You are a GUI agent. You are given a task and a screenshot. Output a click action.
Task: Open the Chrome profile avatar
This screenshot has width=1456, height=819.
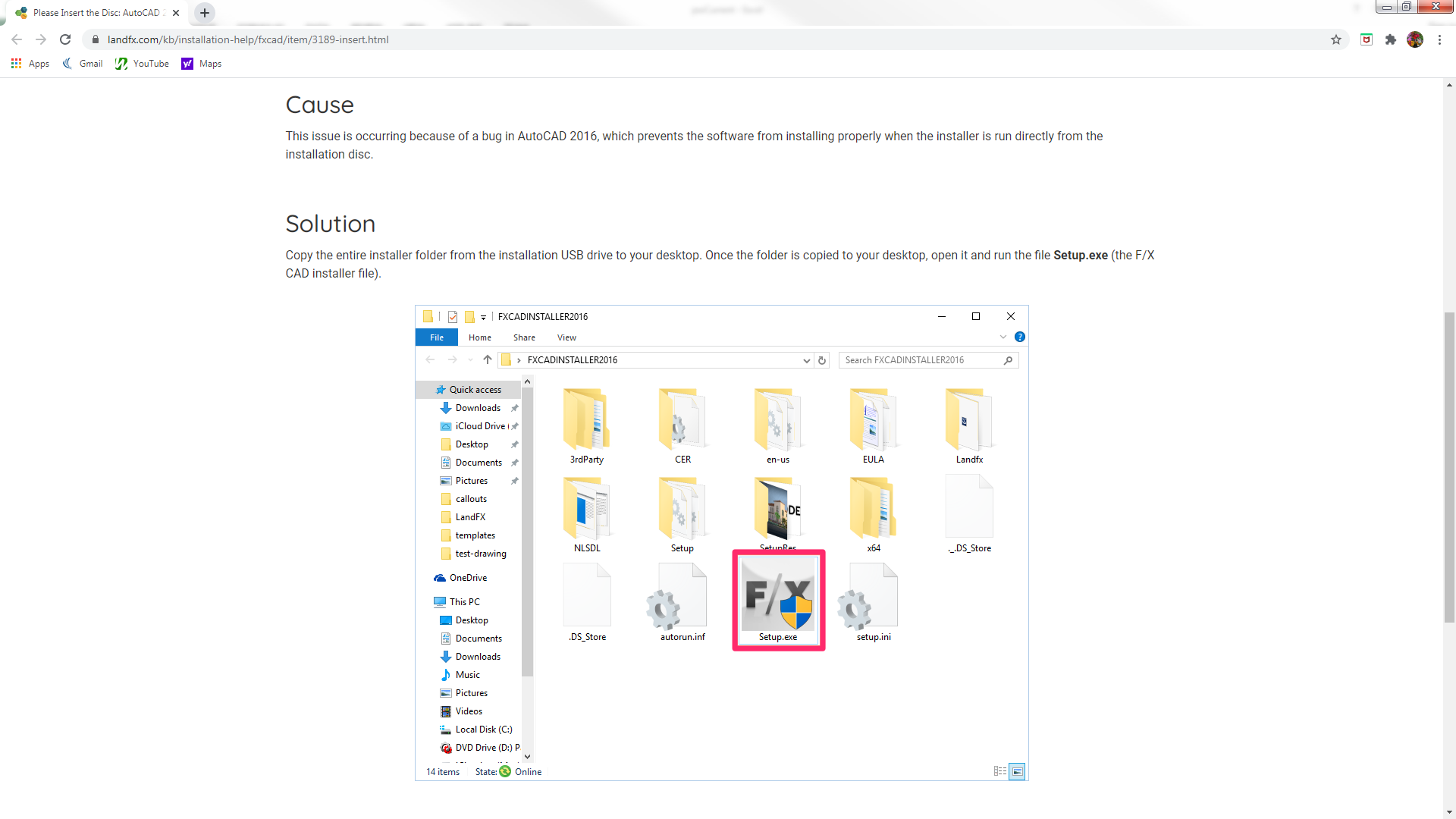(x=1415, y=39)
